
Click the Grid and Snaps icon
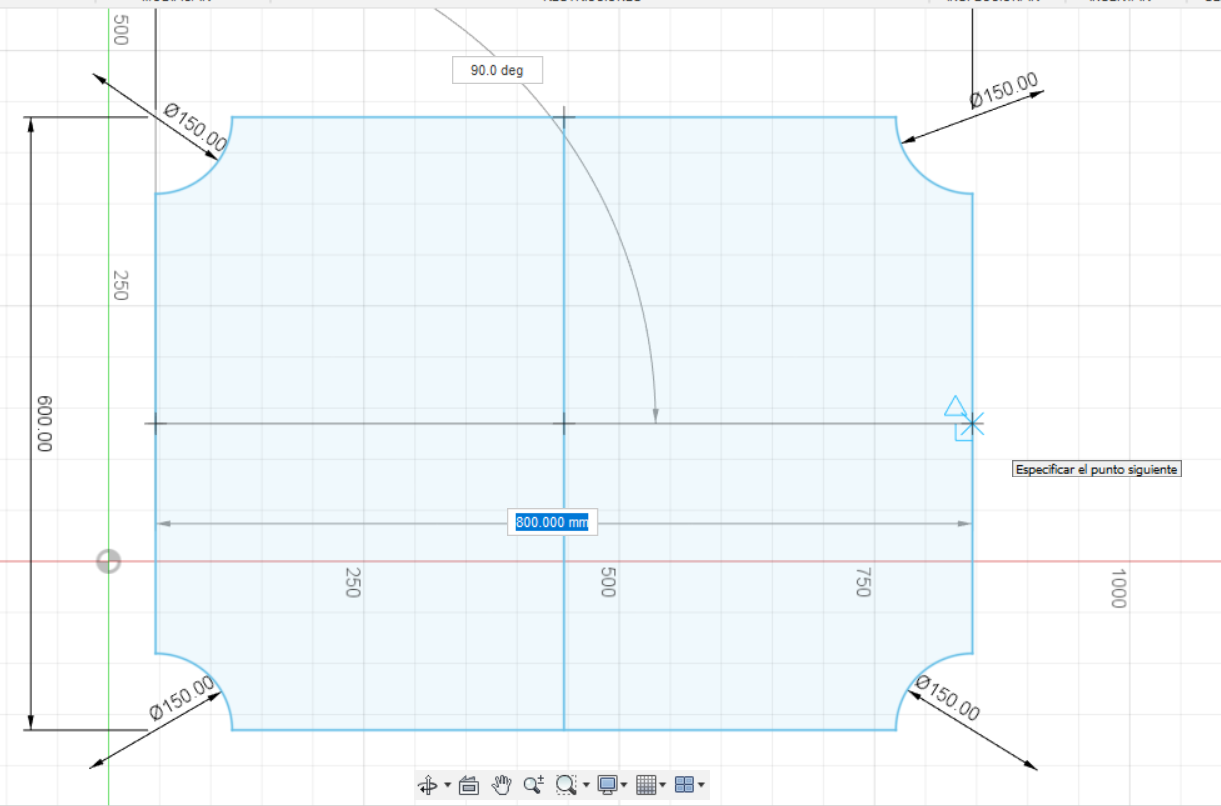coord(646,785)
